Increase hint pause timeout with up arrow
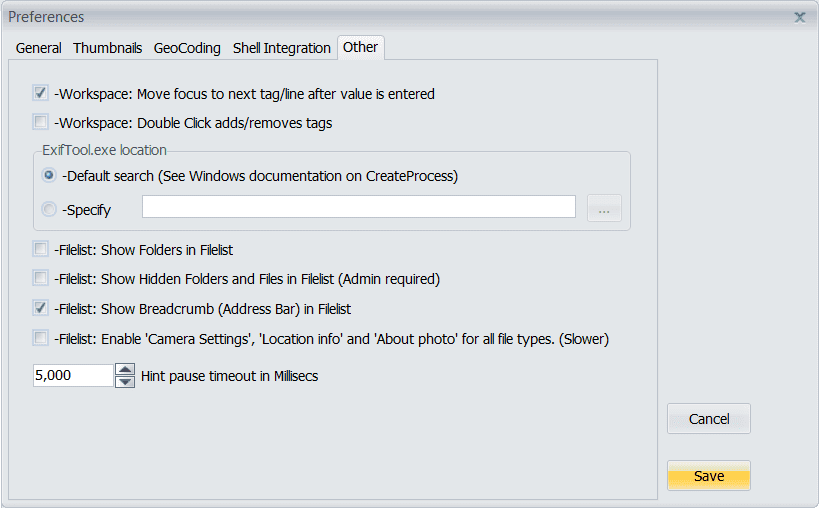 coord(125,370)
